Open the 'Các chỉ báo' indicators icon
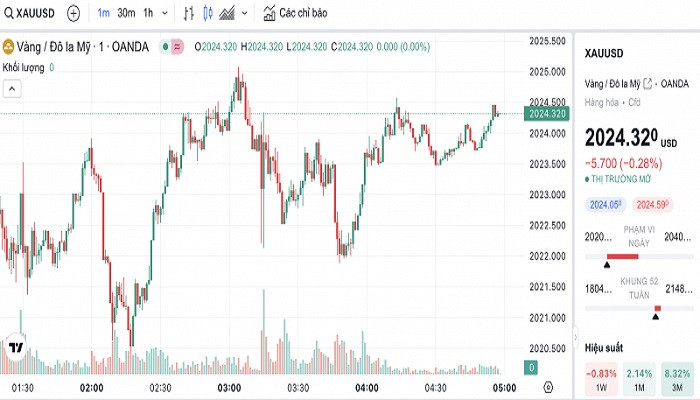Viewport: 700px width, 400px height. pyautogui.click(x=270, y=14)
